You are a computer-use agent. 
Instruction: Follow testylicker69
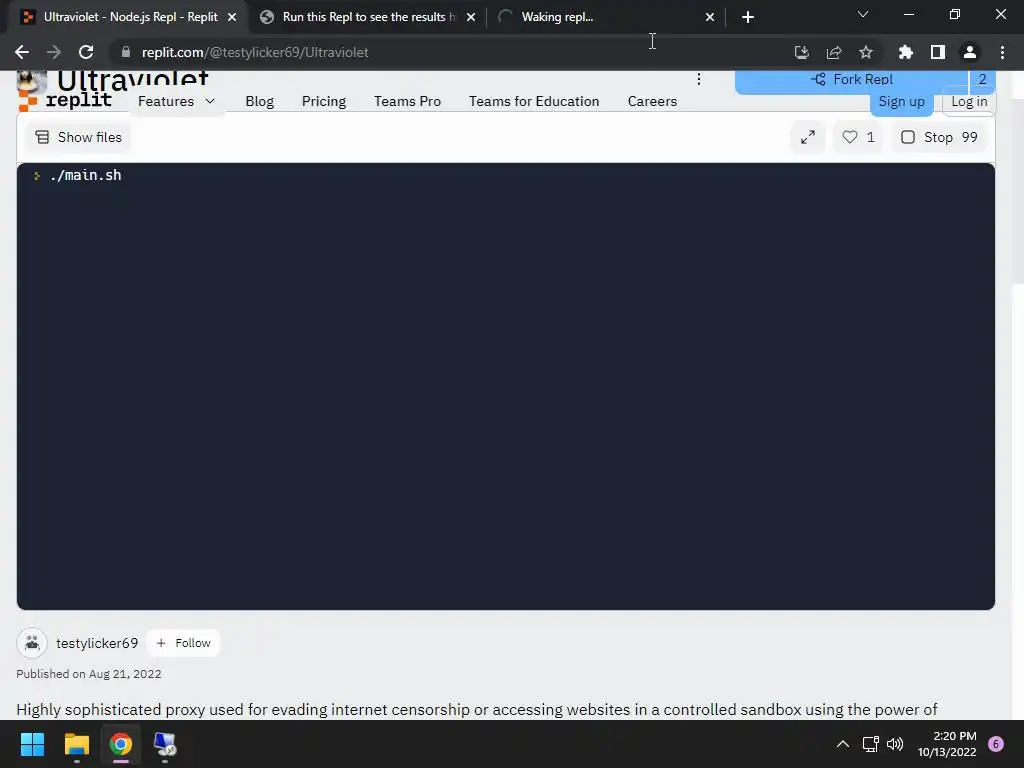coord(184,643)
